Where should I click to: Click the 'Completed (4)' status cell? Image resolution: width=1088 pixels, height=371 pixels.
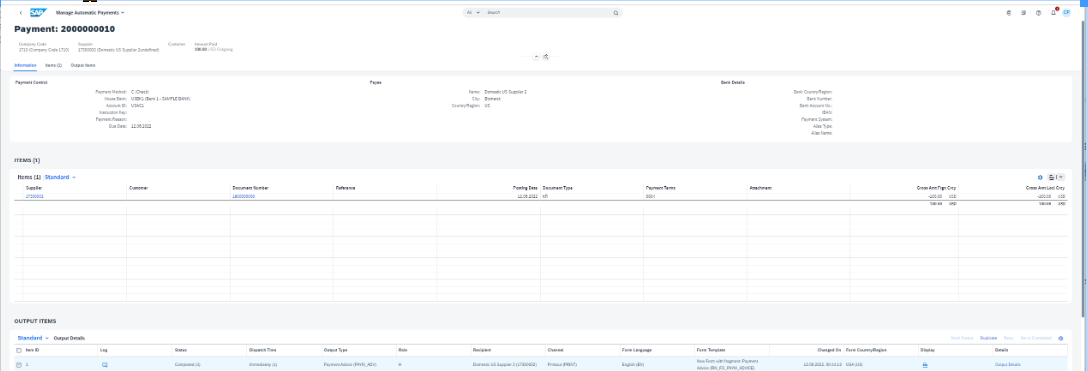pyautogui.click(x=187, y=364)
